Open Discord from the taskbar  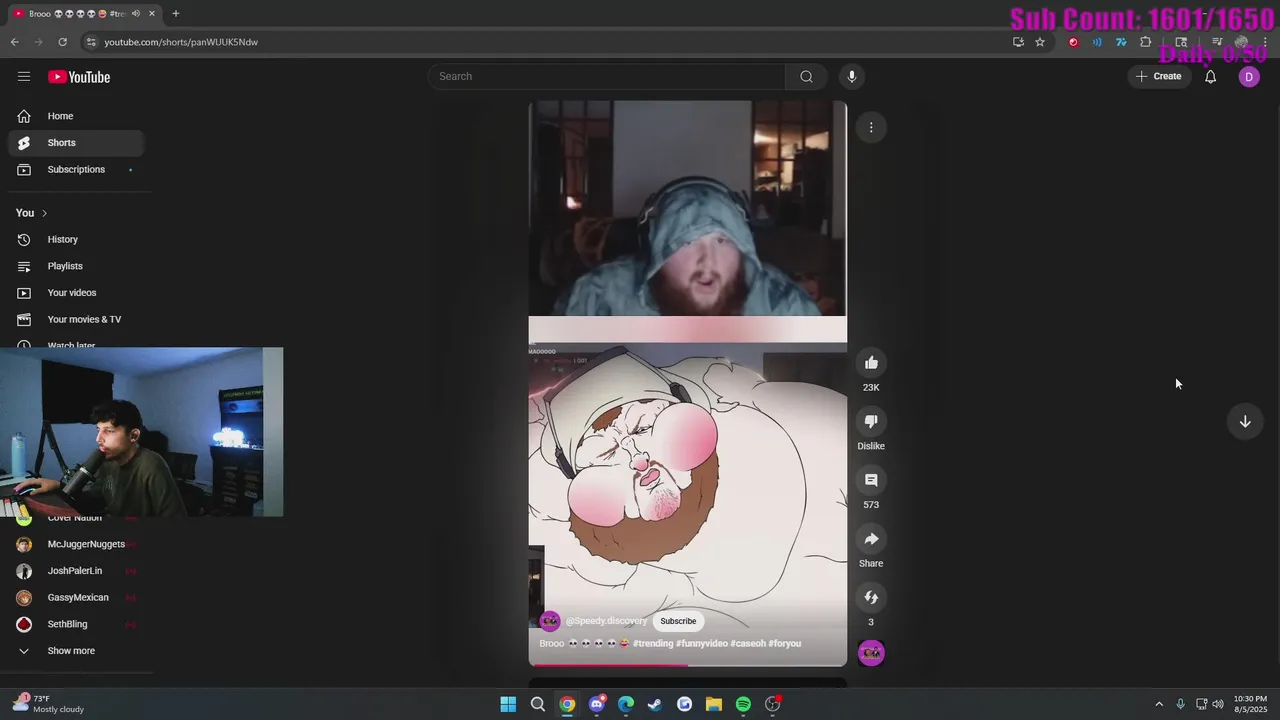[x=597, y=704]
